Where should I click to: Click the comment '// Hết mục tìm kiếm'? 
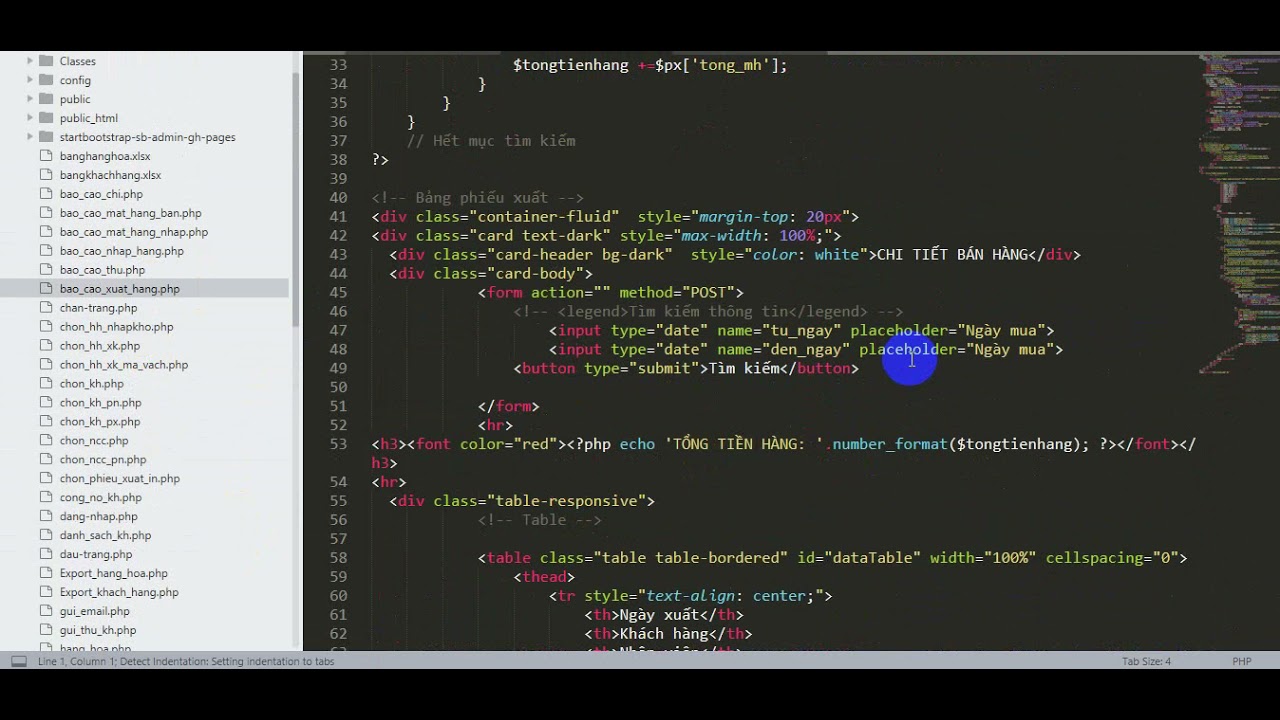coord(491,141)
